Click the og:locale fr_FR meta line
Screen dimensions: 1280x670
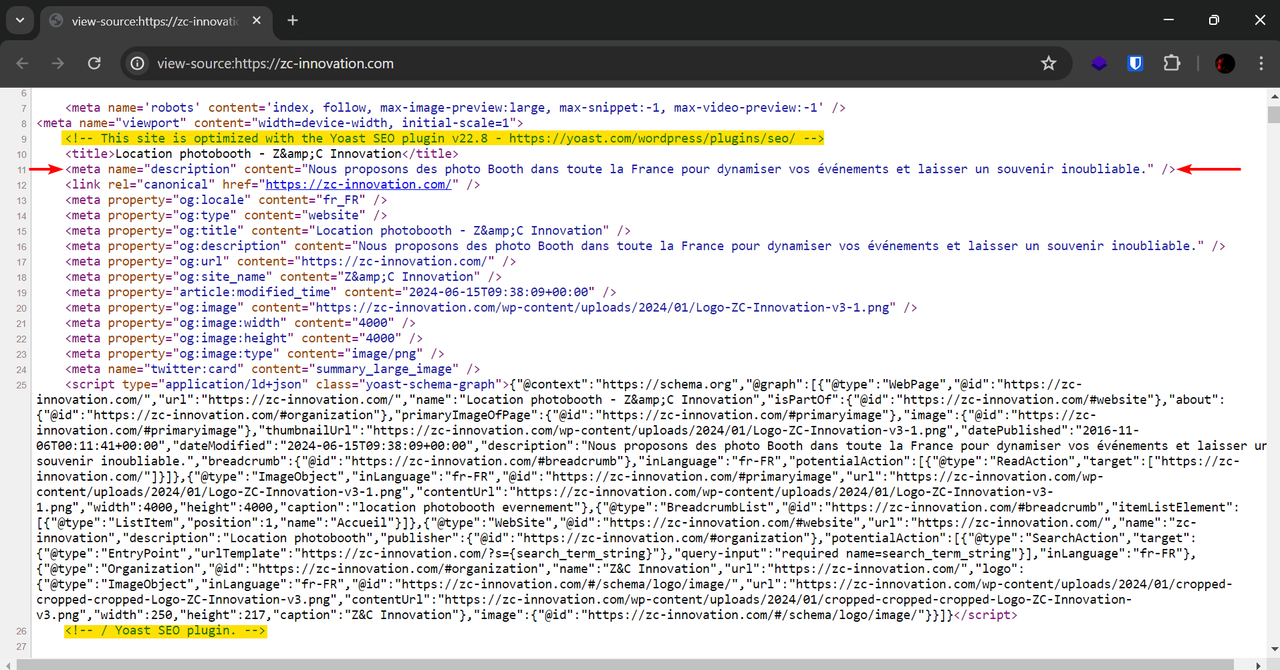click(x=226, y=200)
